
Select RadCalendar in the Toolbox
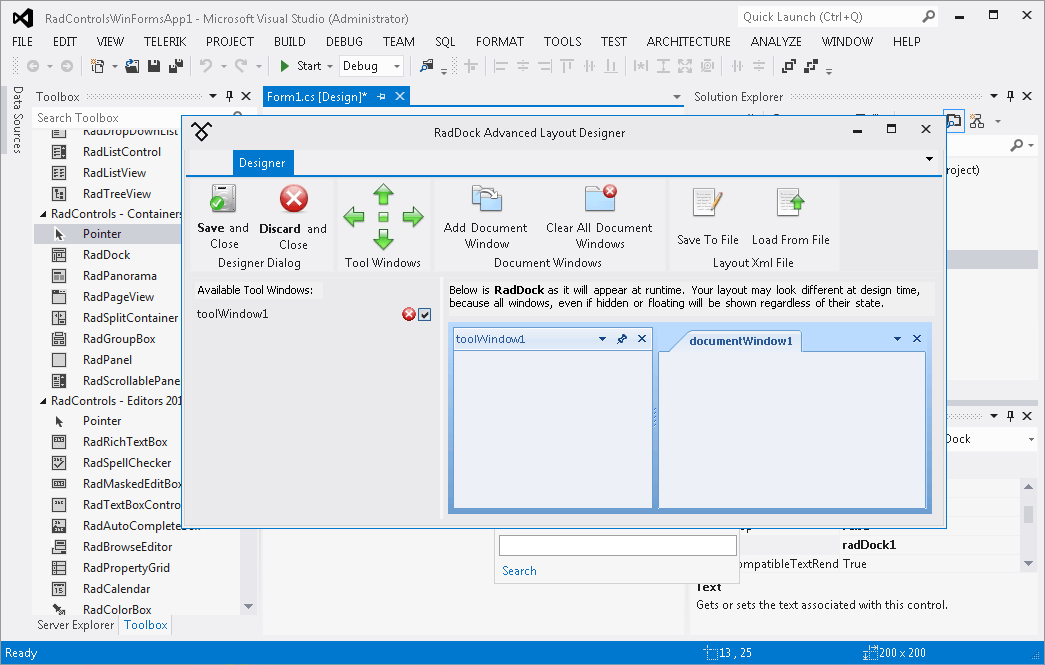point(117,588)
